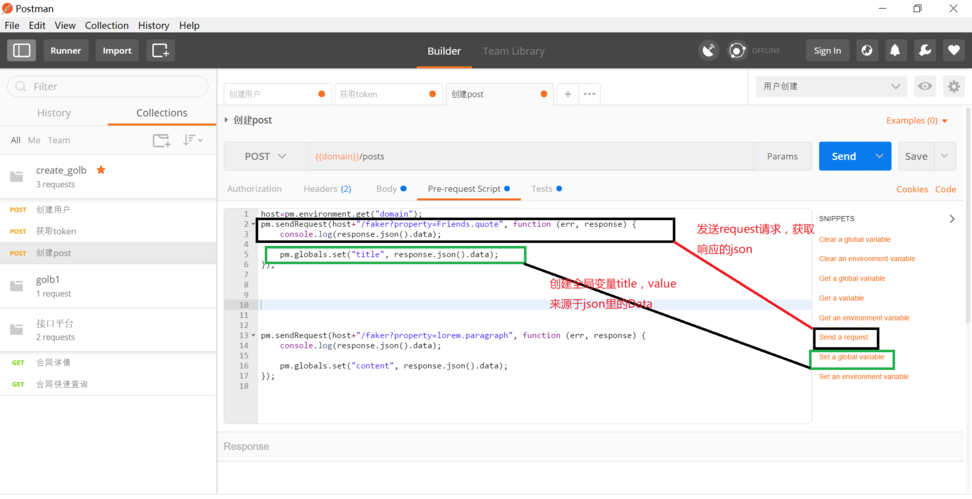The height and width of the screenshot is (499, 972).
Task: Open the Tests tab
Action: (546, 189)
